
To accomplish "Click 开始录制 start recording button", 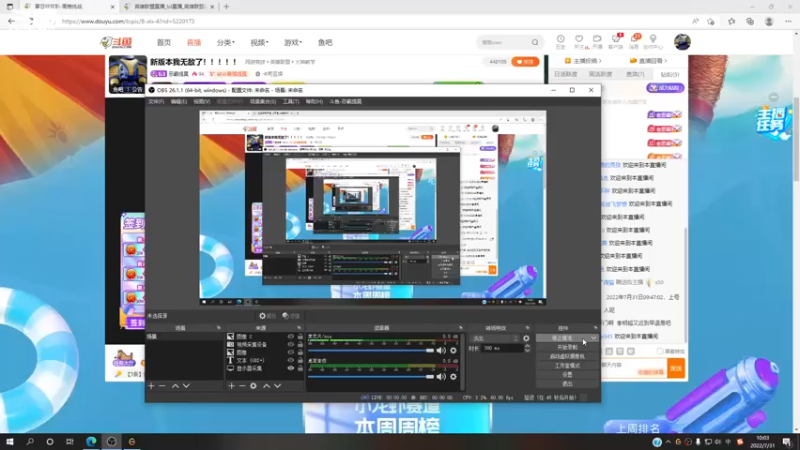I will point(567,347).
